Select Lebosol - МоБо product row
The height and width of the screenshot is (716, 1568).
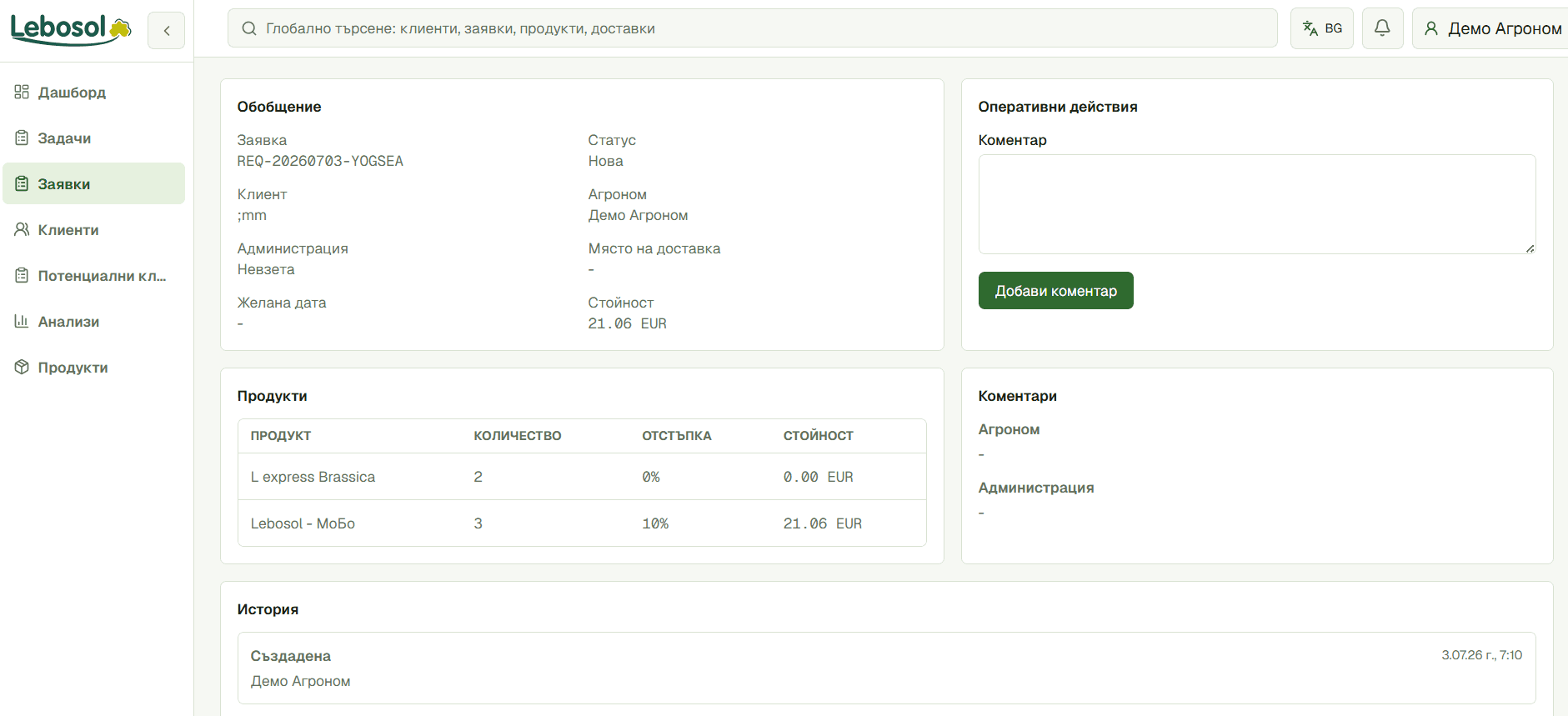(582, 523)
